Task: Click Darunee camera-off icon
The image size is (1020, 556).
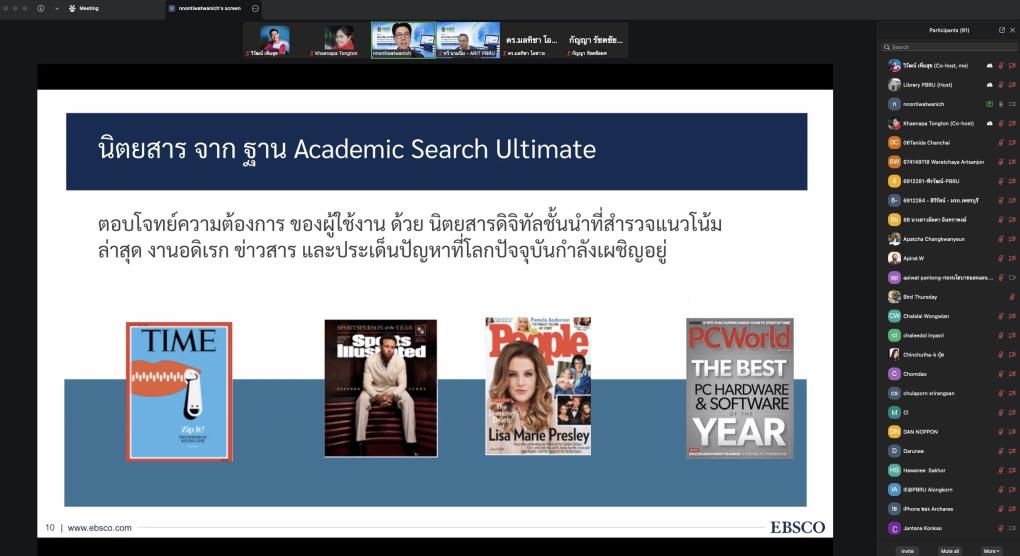Action: tap(1012, 451)
